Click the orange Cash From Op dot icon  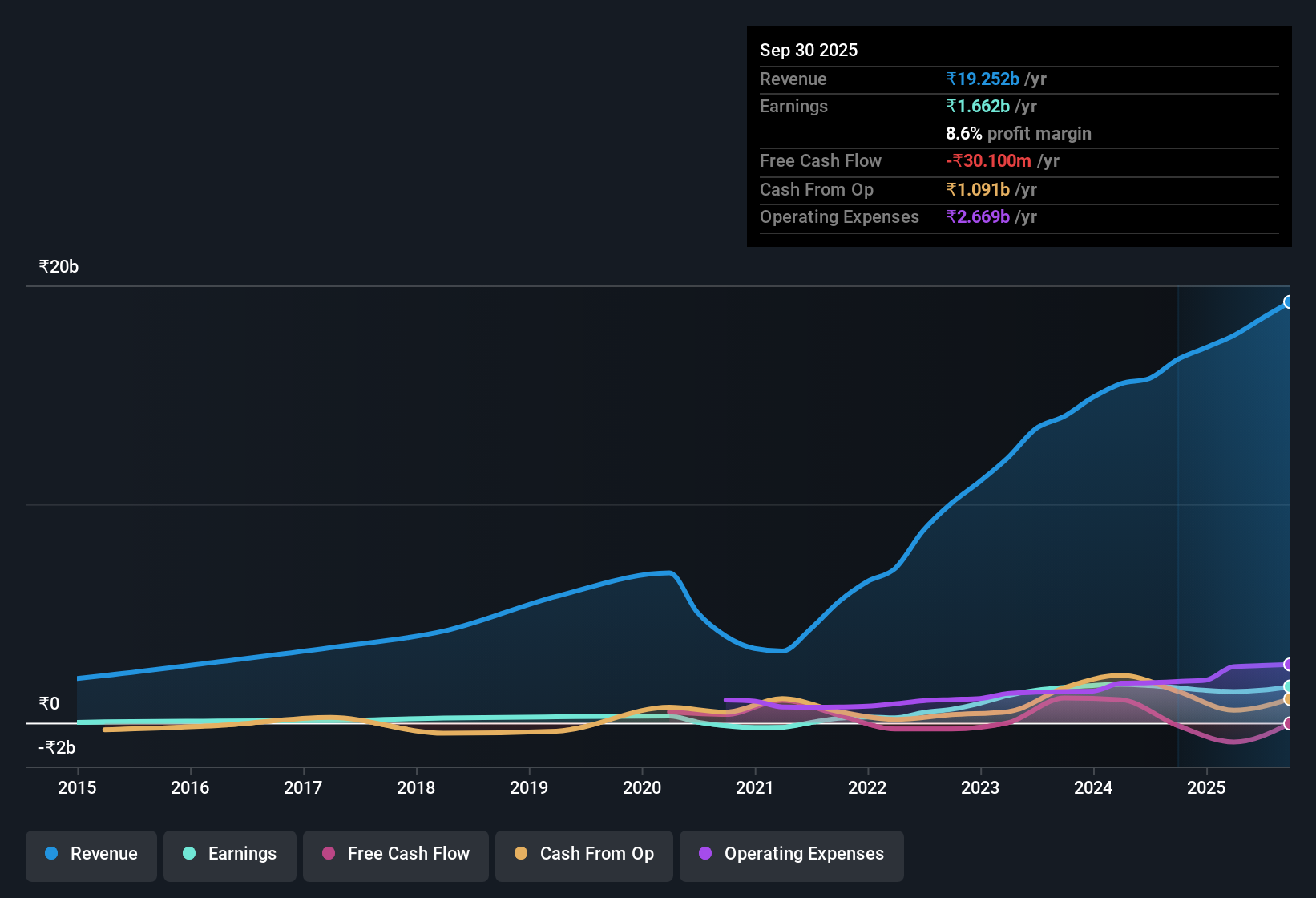pos(520,853)
